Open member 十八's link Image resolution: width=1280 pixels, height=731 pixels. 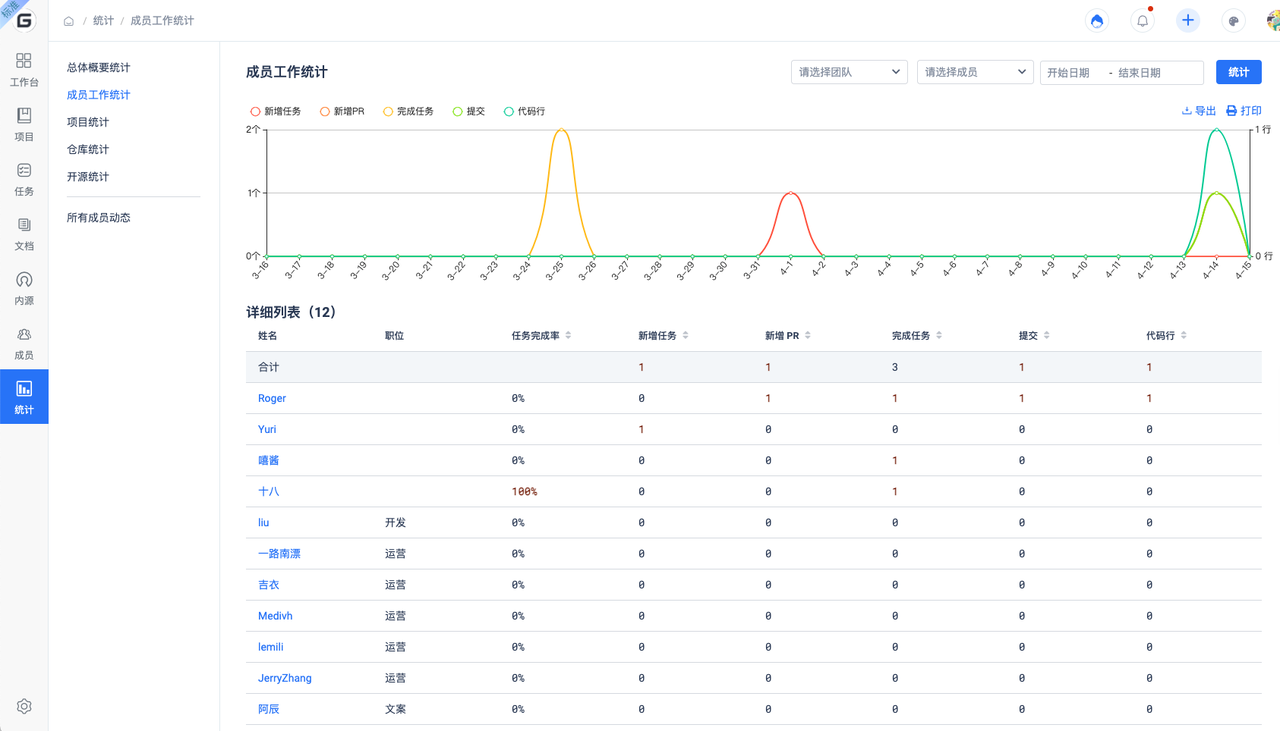269,491
